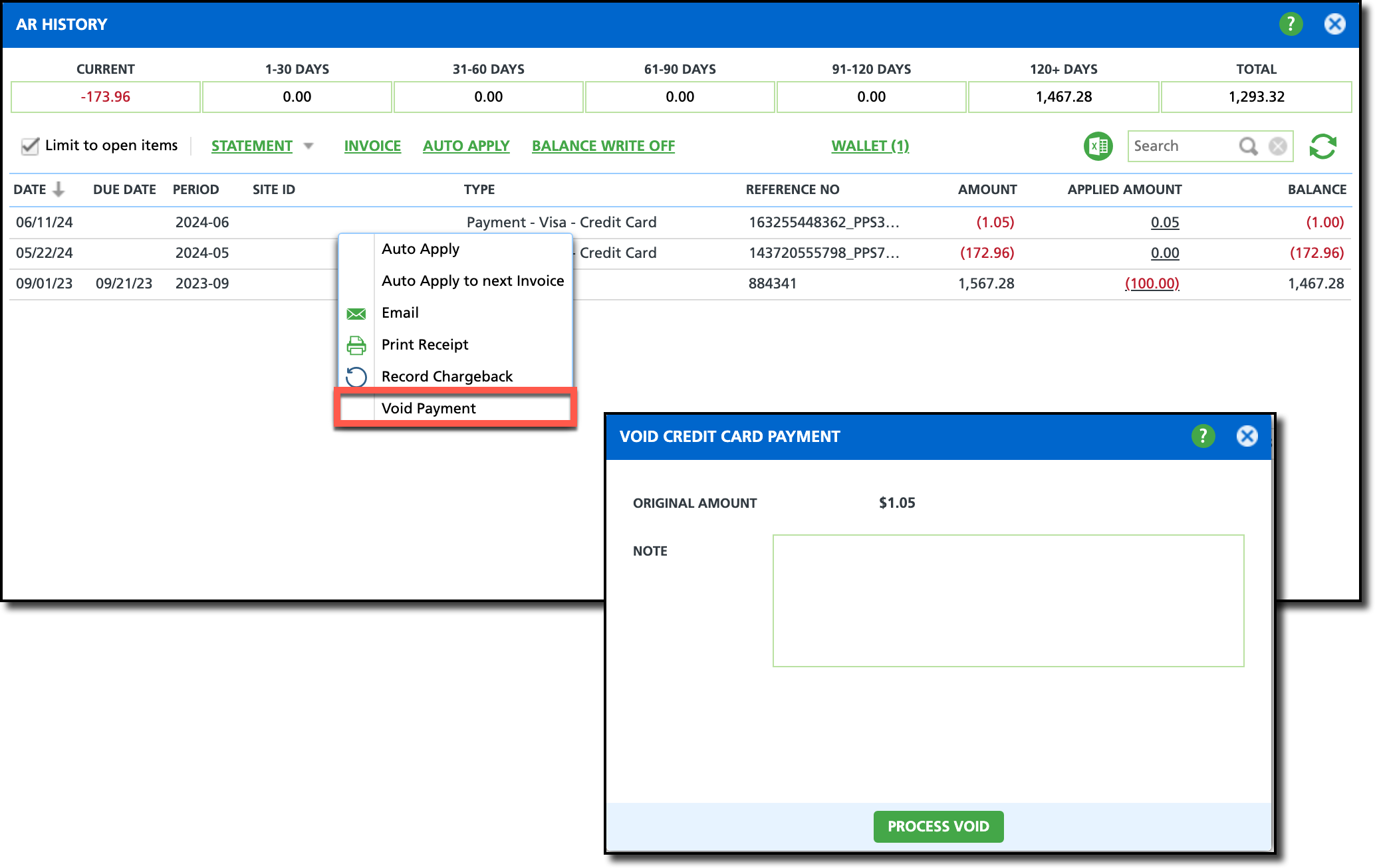1375x868 pixels.
Task: Click the PROCESS VOID button
Action: click(x=938, y=826)
